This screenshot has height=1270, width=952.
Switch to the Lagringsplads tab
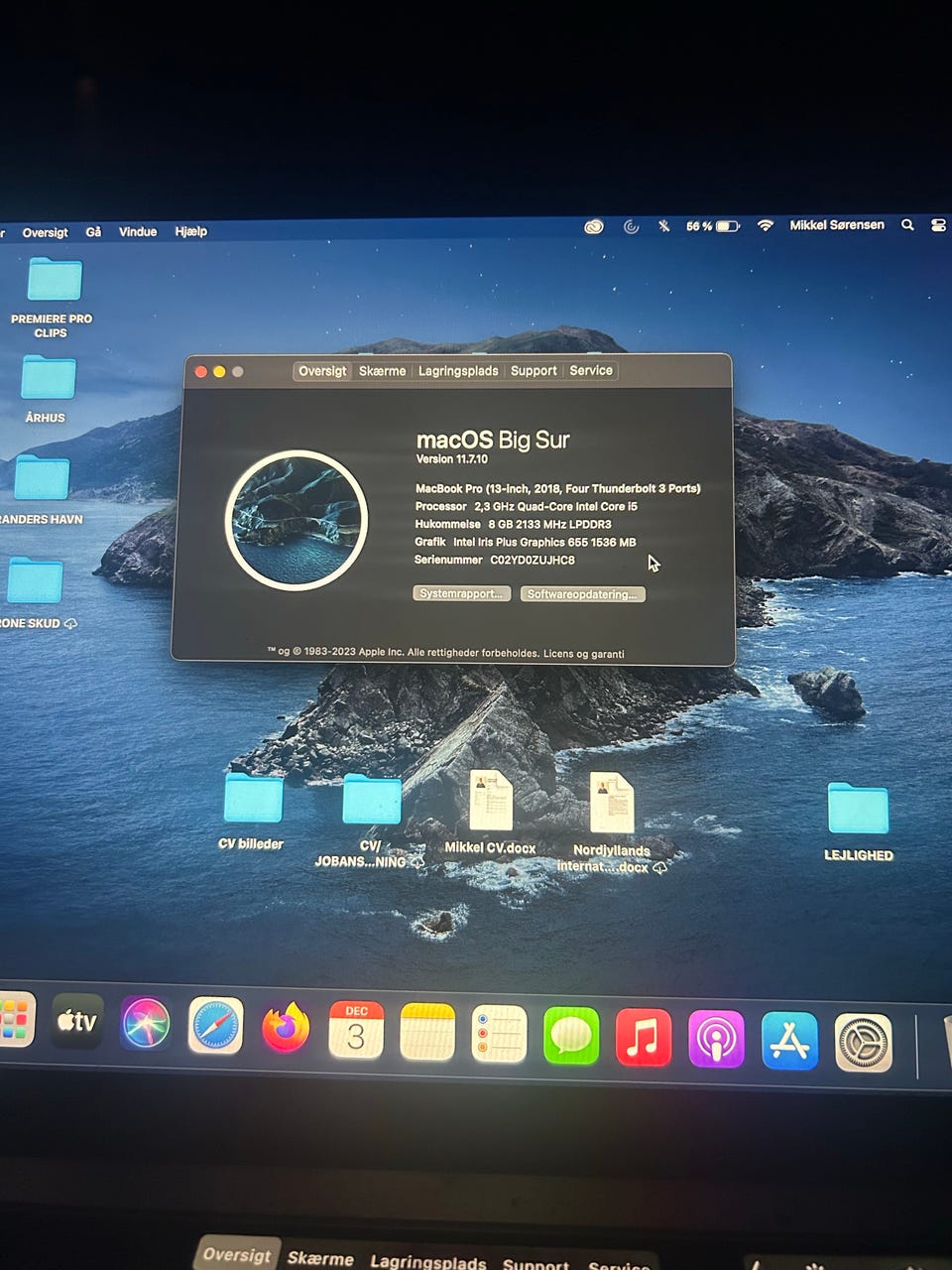pos(458,371)
